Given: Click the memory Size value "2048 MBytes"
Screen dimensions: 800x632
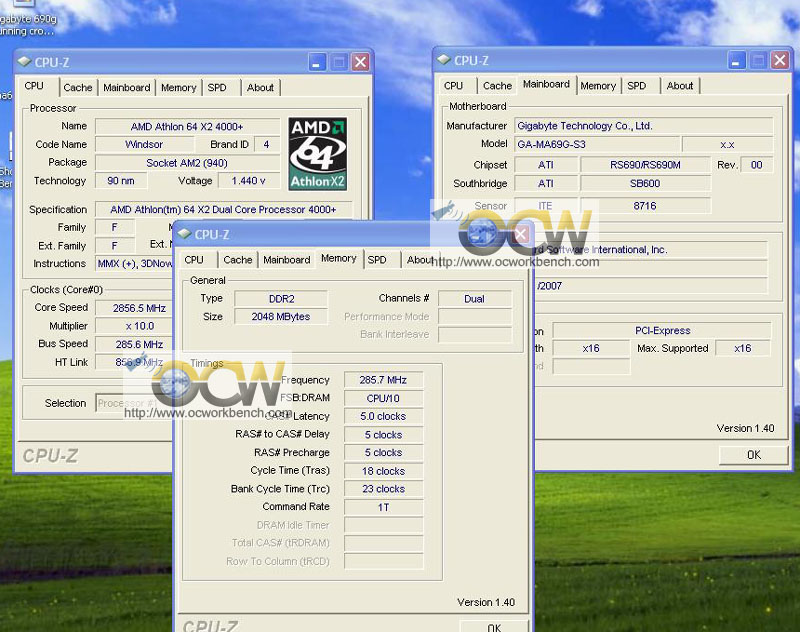Looking at the screenshot, I should [281, 316].
